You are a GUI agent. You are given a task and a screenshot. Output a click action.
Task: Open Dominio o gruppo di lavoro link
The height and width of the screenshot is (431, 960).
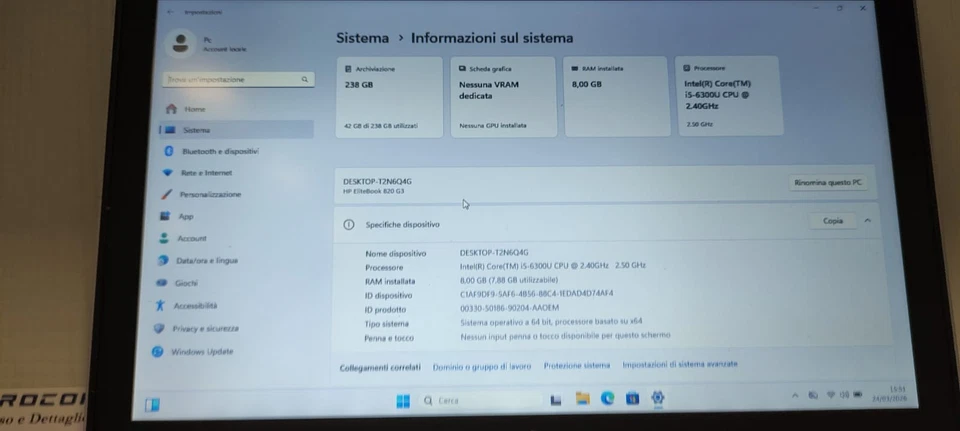(x=482, y=367)
